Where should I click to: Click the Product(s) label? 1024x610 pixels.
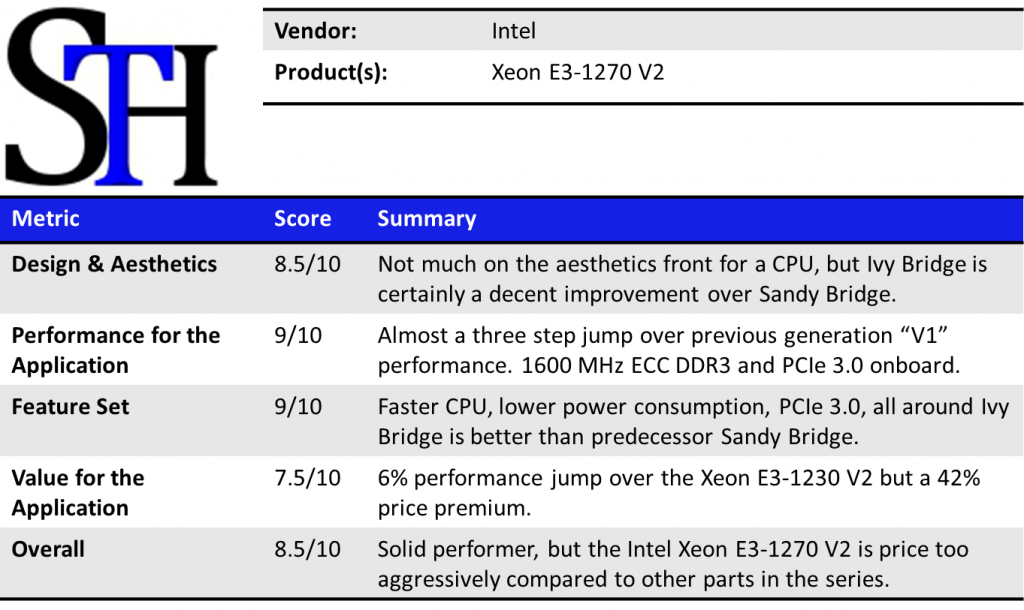[x=331, y=72]
